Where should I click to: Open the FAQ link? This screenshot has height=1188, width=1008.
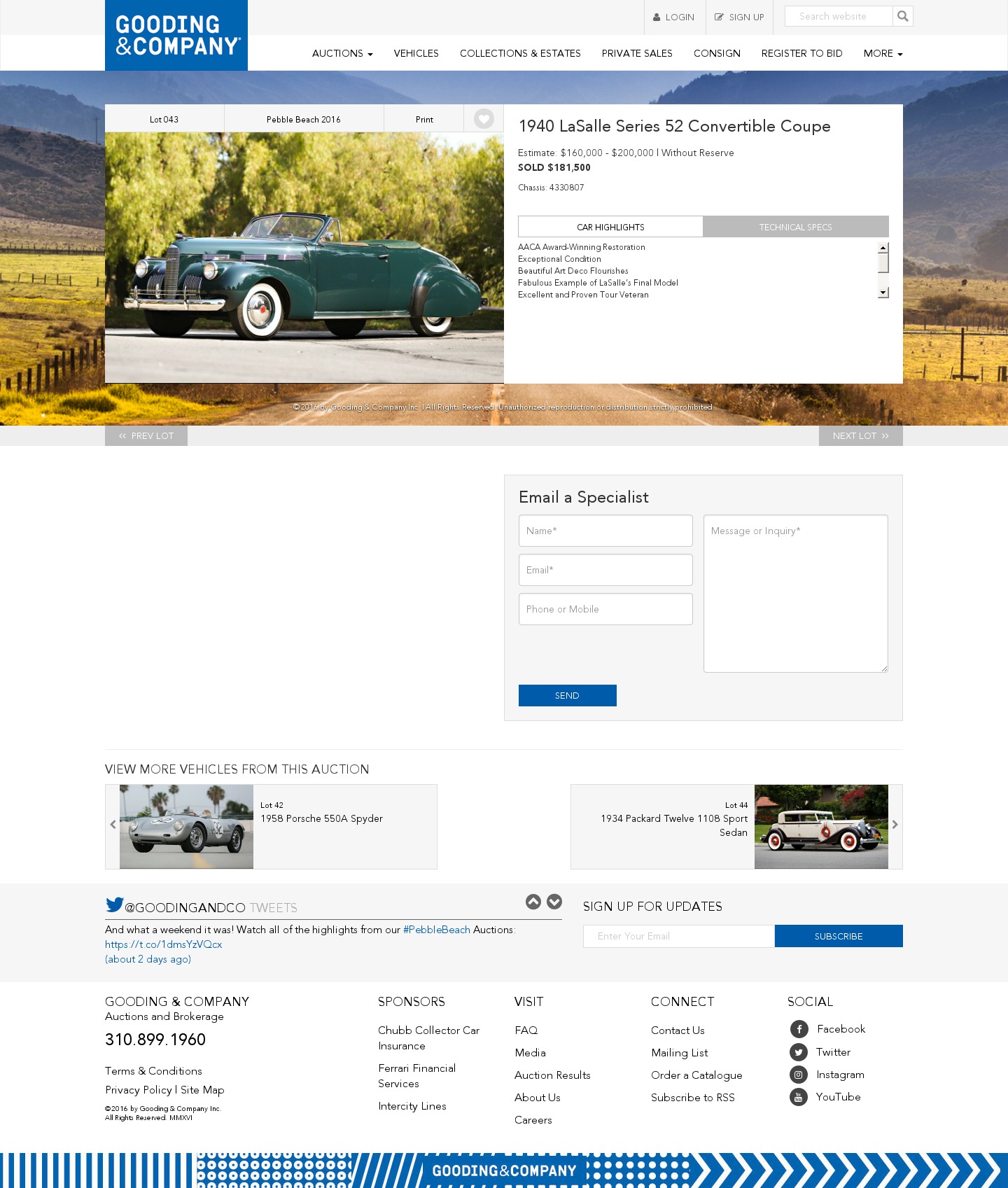coord(526,1030)
